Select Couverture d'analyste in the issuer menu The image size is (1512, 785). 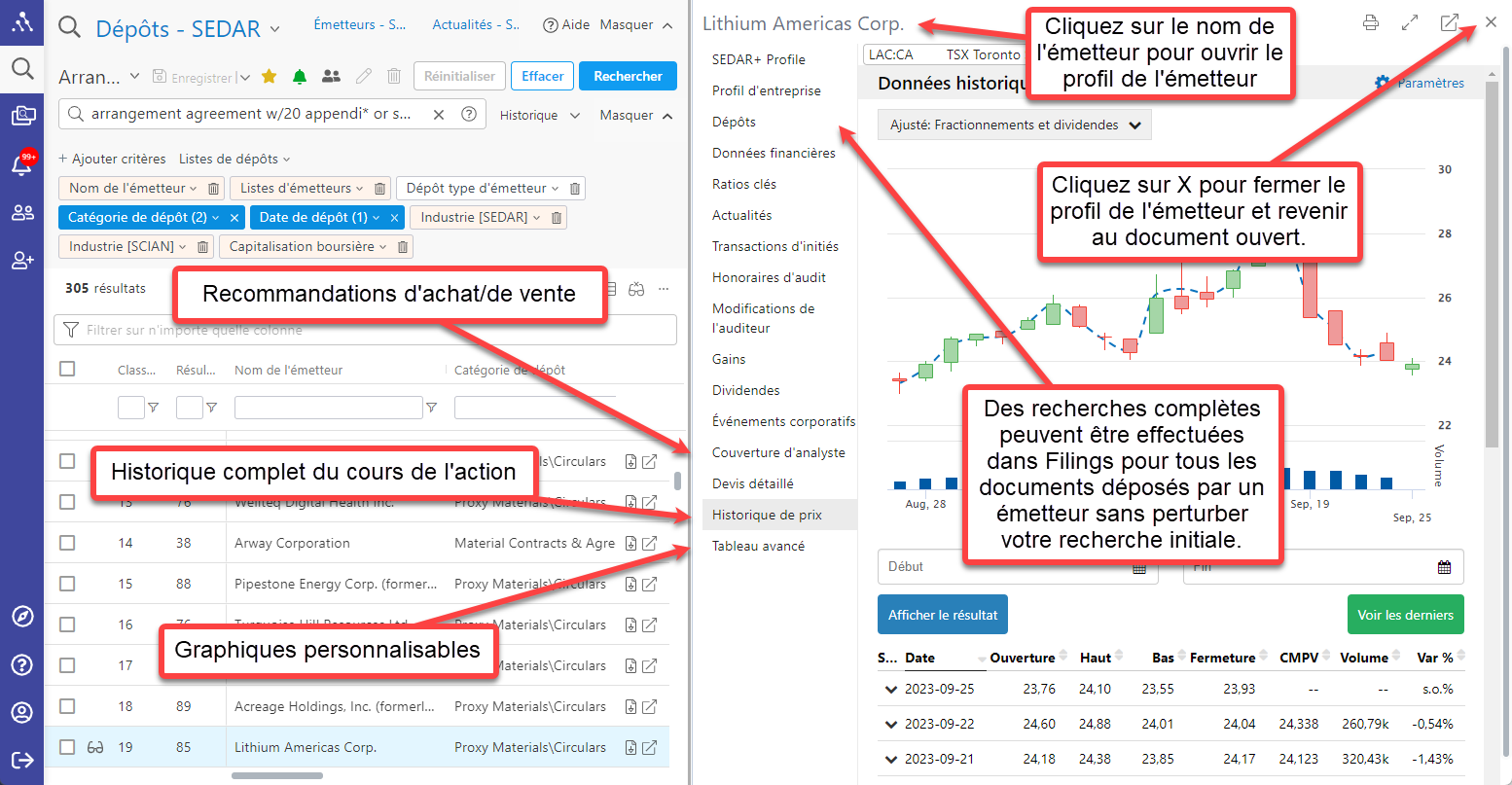pyautogui.click(x=778, y=452)
